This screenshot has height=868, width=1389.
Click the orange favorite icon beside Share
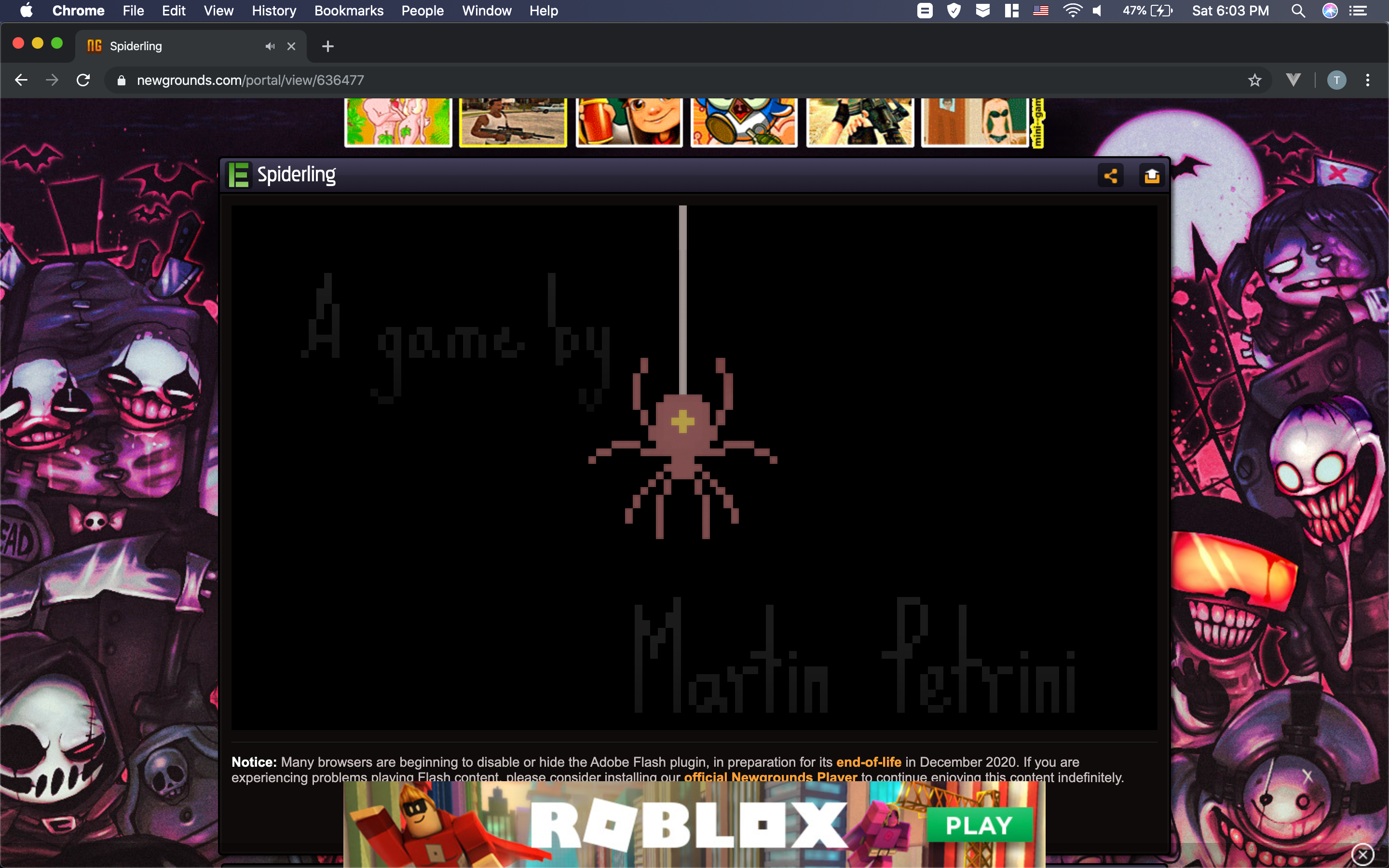(x=1151, y=176)
